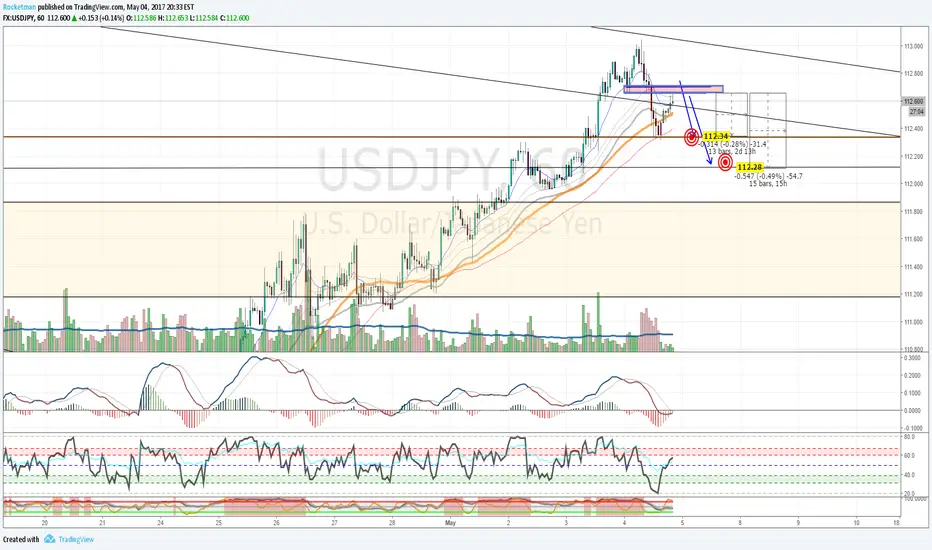This screenshot has width=932, height=550.
Task: Click the 111.400 price axis label
Action: point(914,267)
